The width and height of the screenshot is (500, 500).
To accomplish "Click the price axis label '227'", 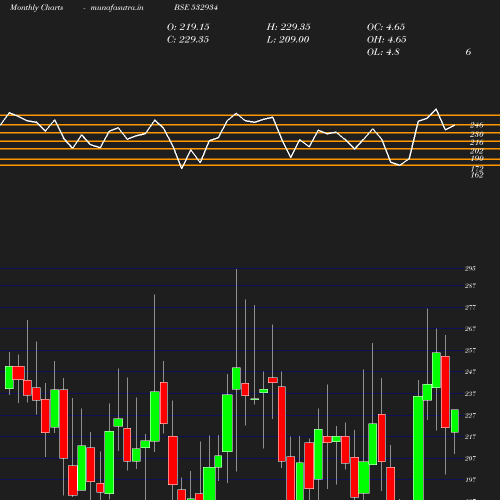I will 470,415.
